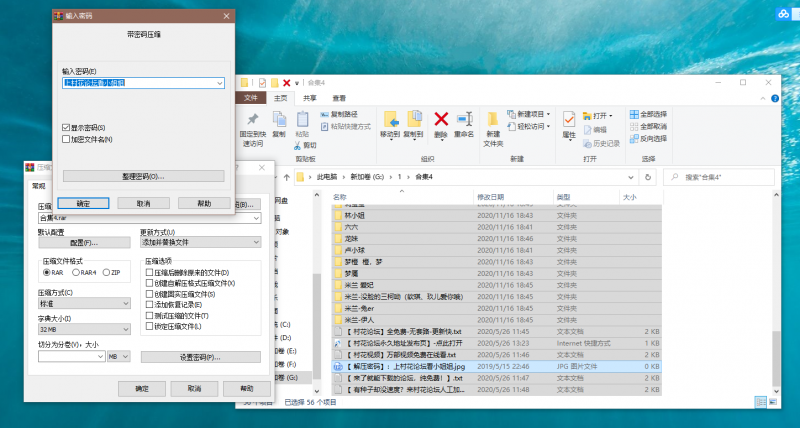The width and height of the screenshot is (800, 428).
Task: Switch to the Share (共享) ribbon tab
Action: [310, 98]
